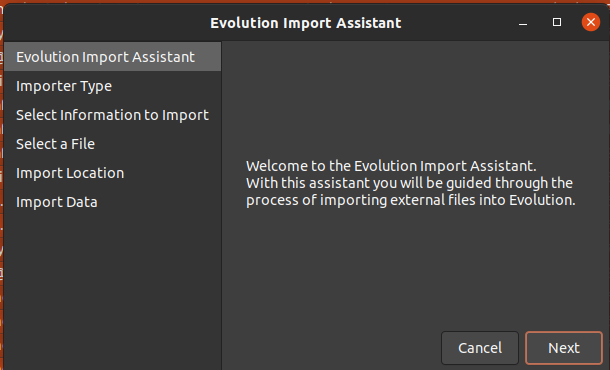
Task: Click Next to continue the import
Action: [x=564, y=348]
